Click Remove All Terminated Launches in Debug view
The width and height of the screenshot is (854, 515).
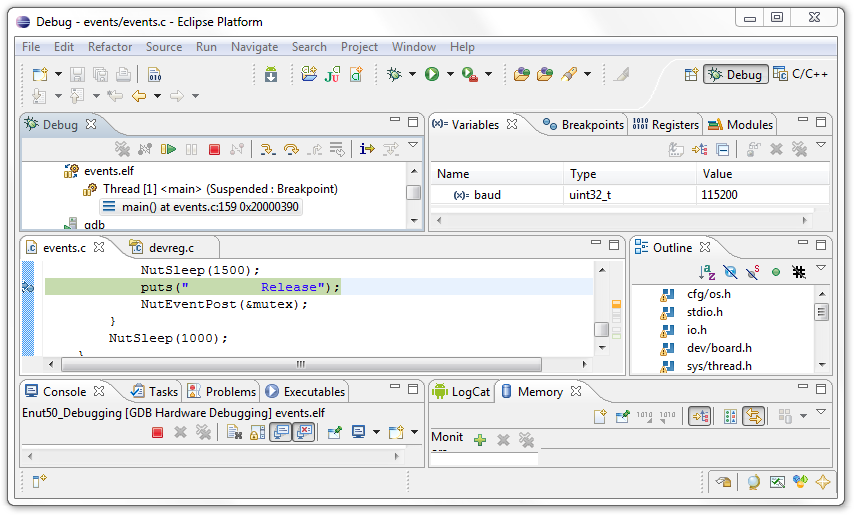(x=122, y=149)
